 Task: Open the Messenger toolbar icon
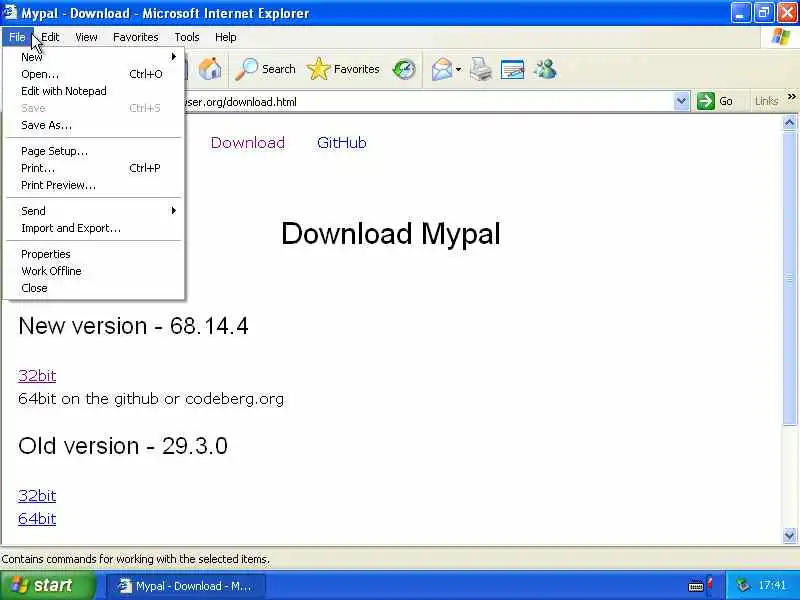point(545,69)
